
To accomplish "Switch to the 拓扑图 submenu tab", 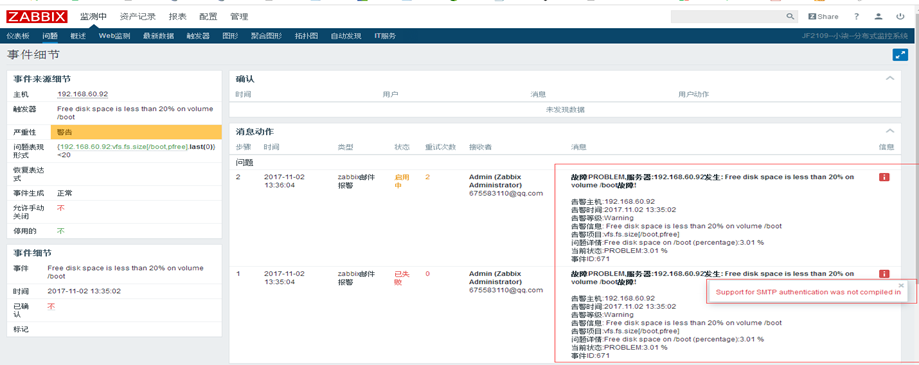I will pyautogui.click(x=307, y=36).
